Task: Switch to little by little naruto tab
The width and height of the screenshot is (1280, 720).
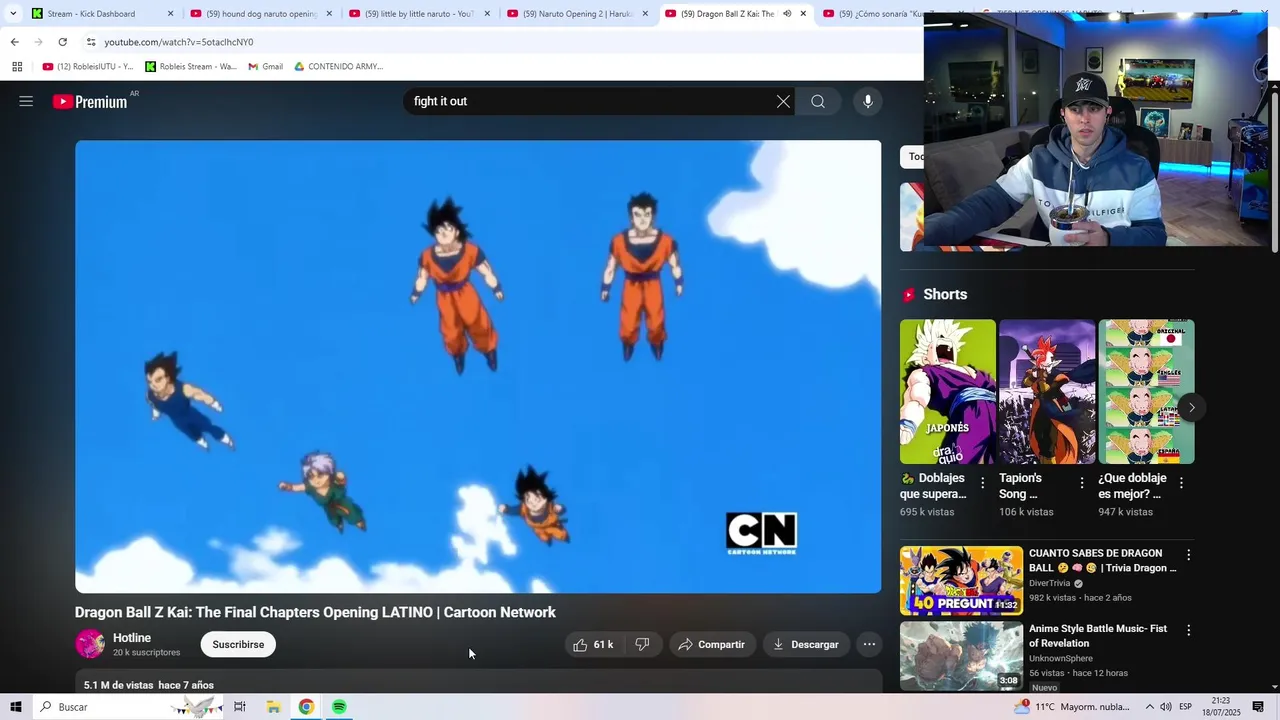Action: pos(419,14)
